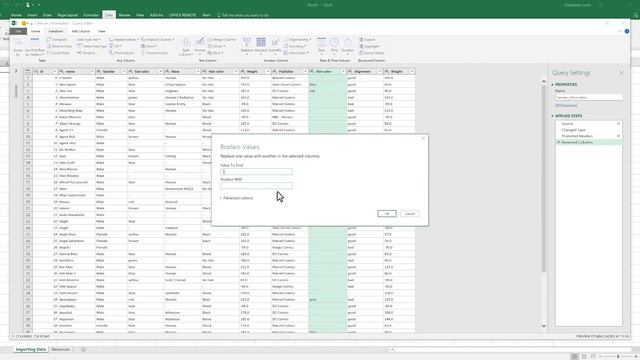
Task: Click the Aggregate structured column command
Action: pyautogui.click(x=369, y=46)
